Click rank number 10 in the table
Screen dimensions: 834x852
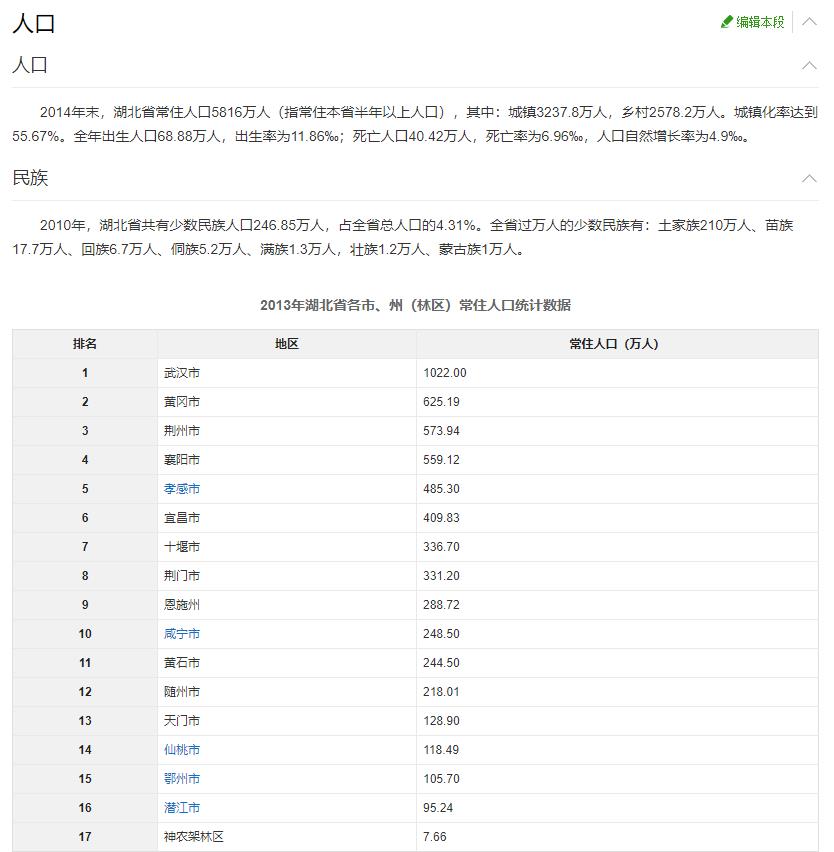click(85, 634)
